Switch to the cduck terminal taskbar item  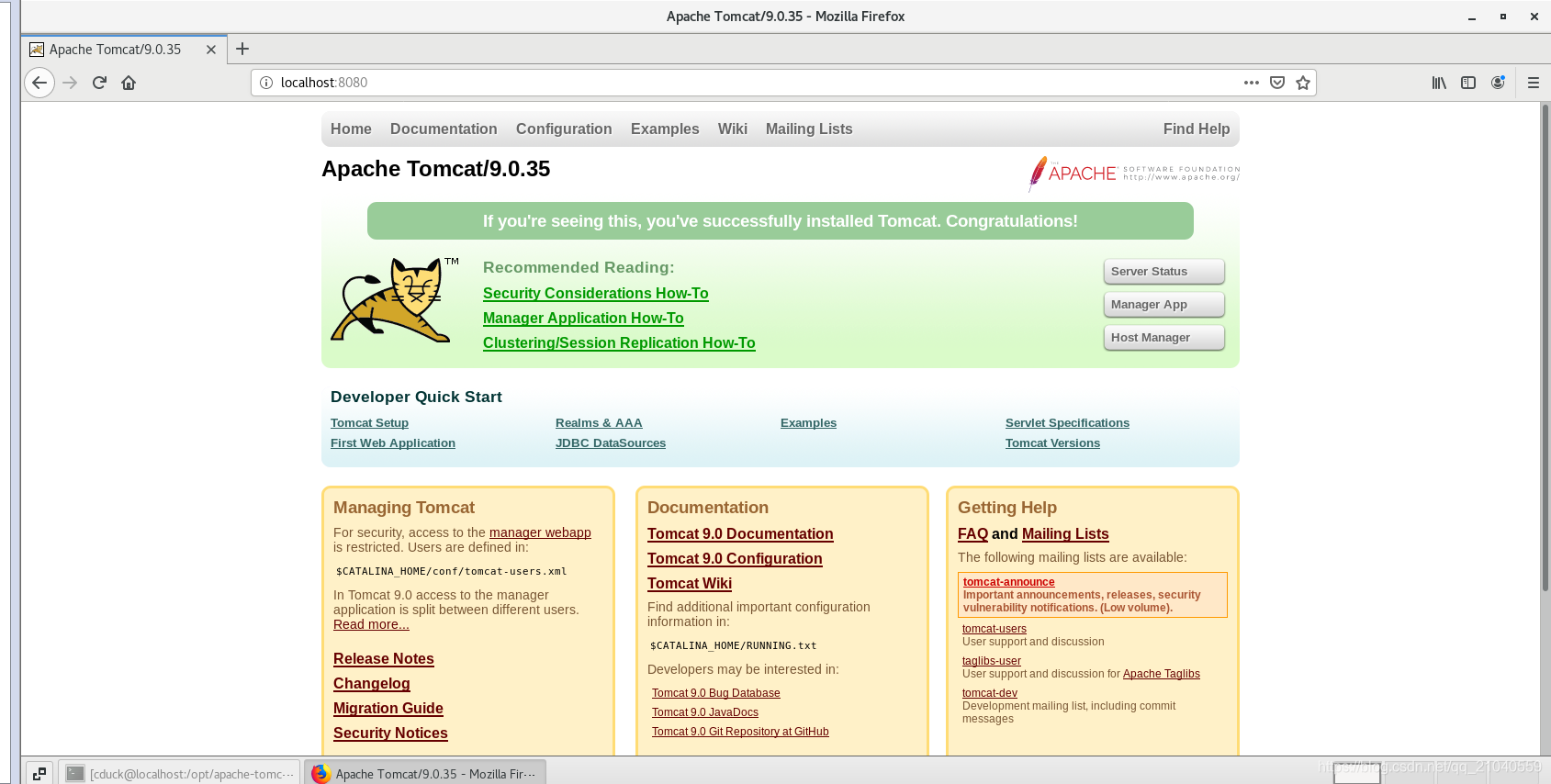point(180,774)
